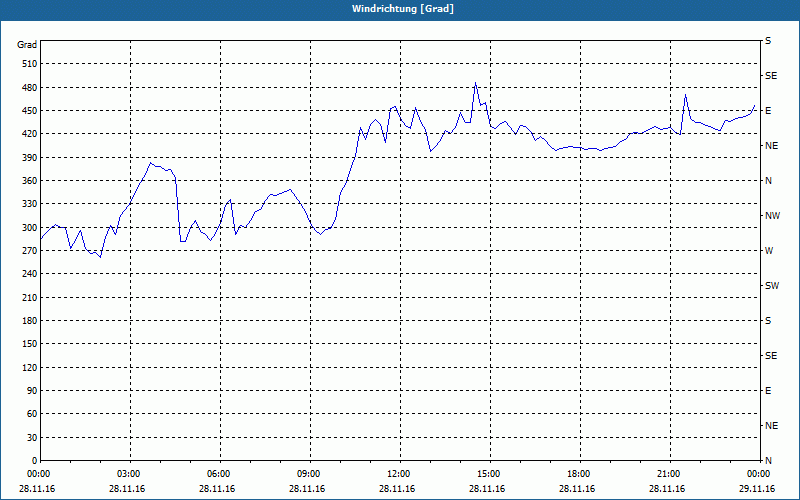Click the 28.11.16 date under 18:00
The width and height of the screenshot is (800, 500).
(578, 489)
